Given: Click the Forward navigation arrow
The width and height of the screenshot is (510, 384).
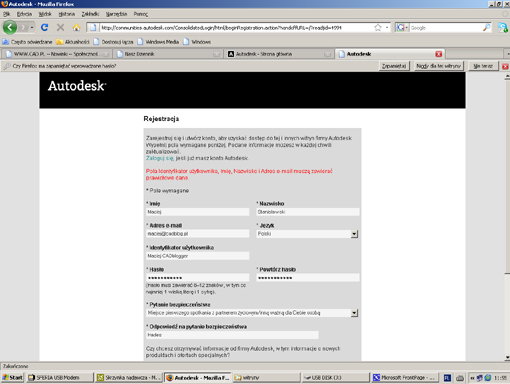Looking at the screenshot, I should point(23,27).
